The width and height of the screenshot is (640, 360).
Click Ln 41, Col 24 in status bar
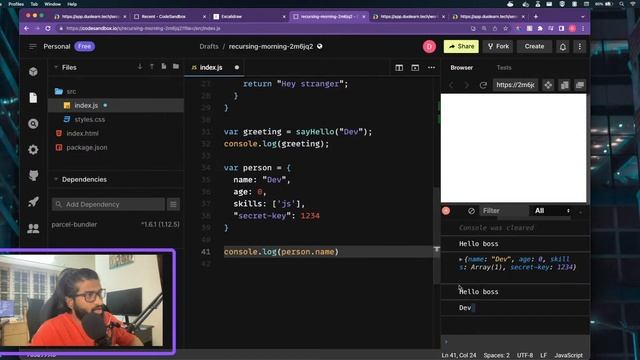click(x=459, y=356)
